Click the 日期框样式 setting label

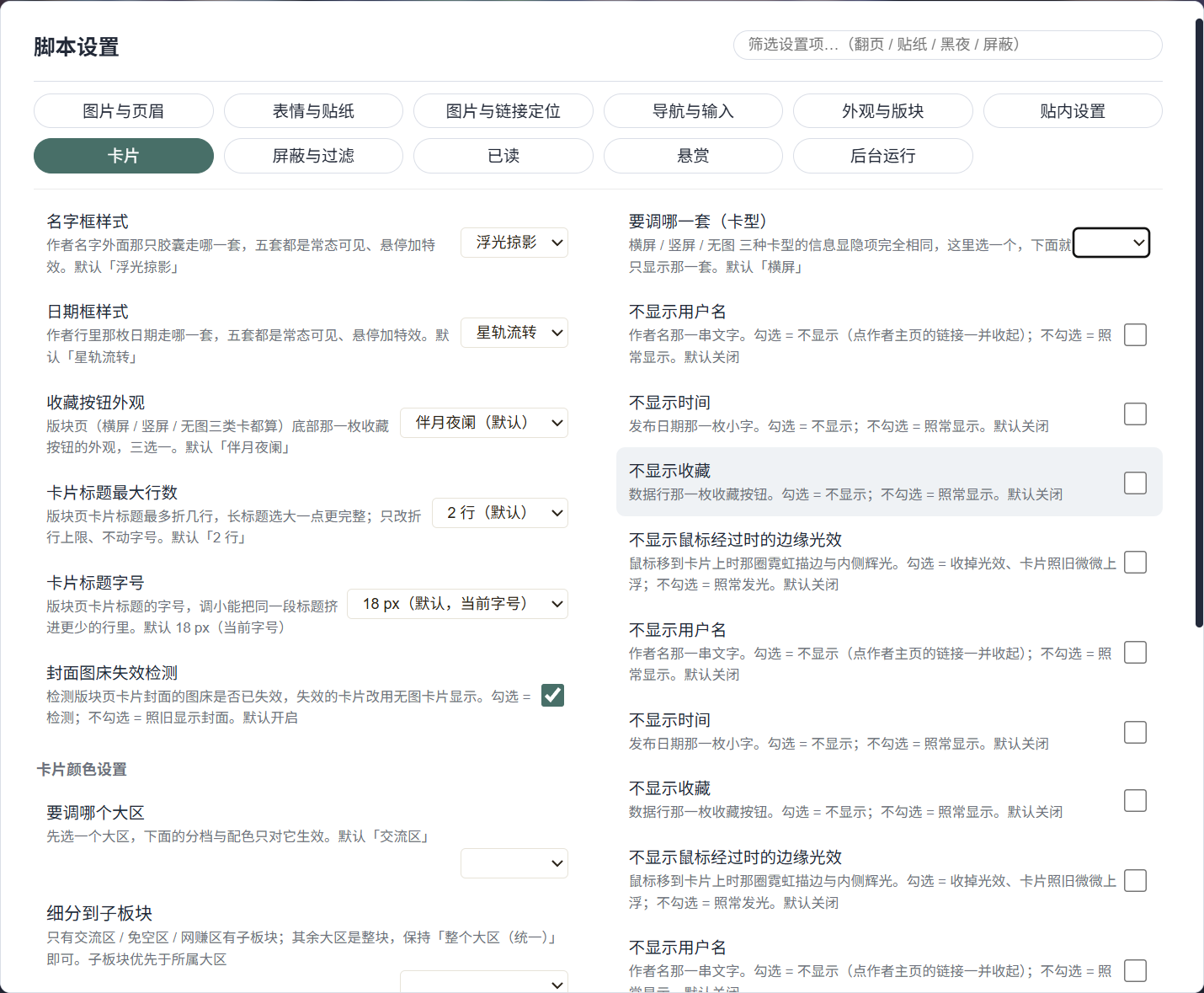tap(88, 312)
